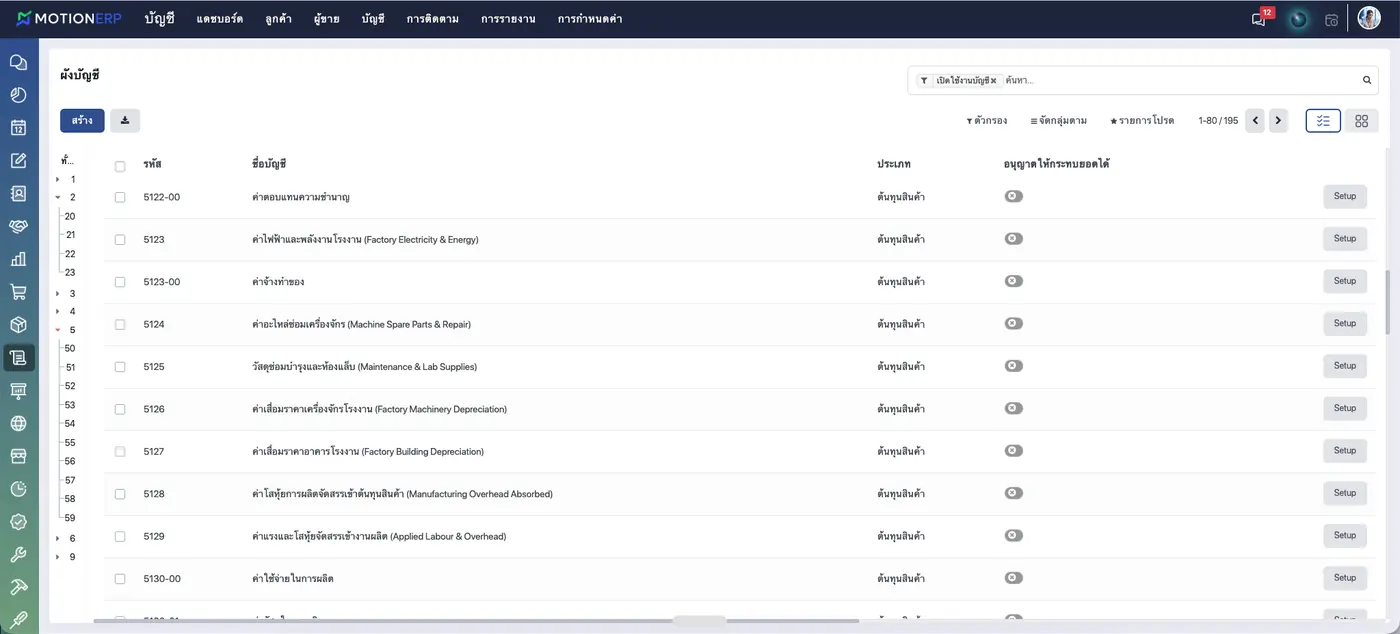Open the shopping cart sidebar icon
1400x634 pixels.
click(x=18, y=292)
